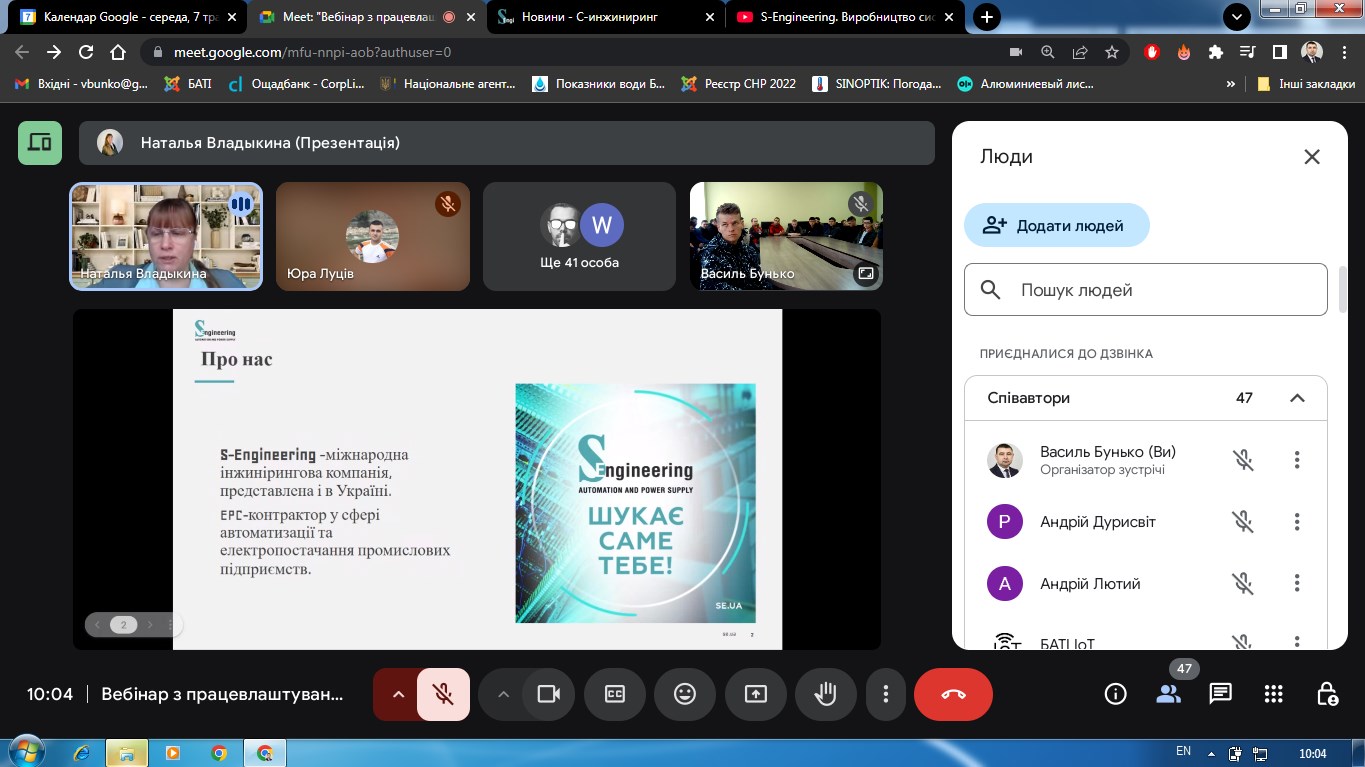1365x767 pixels.
Task: Click the Додати людей button
Action: coord(1057,226)
